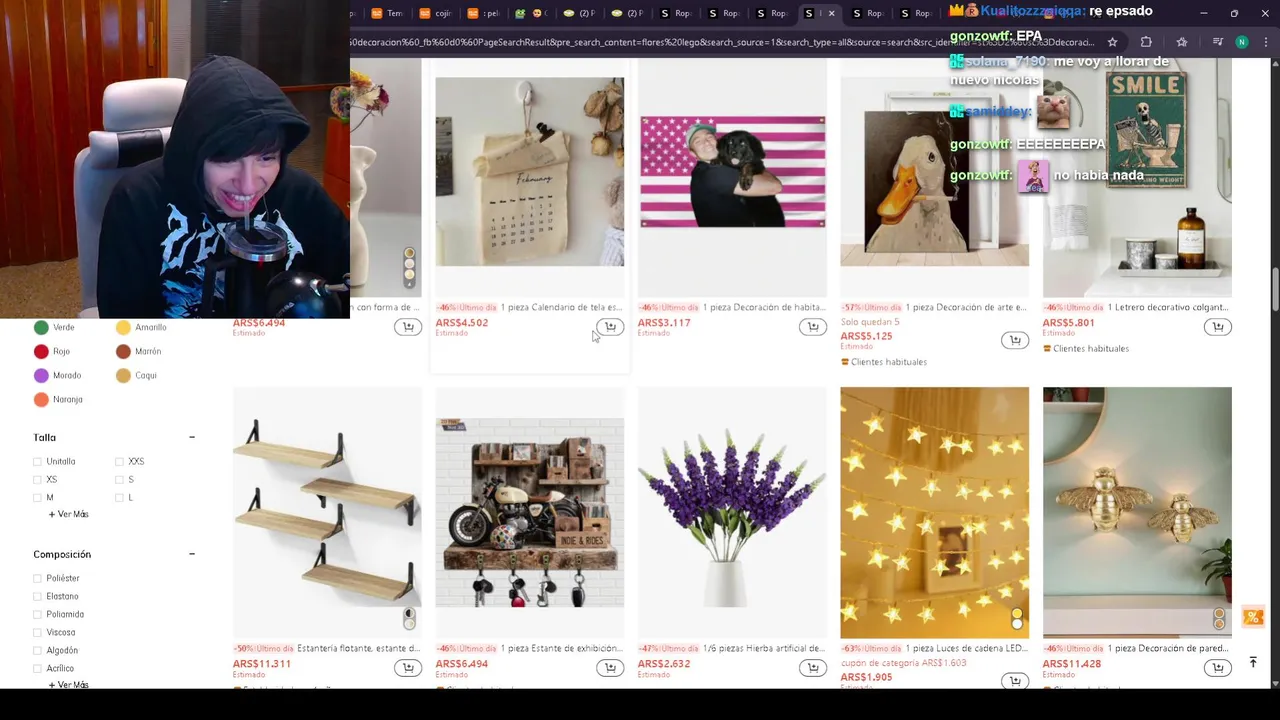
Task: Add the ARS$2.632 artificial grass to cart
Action: coord(813,668)
